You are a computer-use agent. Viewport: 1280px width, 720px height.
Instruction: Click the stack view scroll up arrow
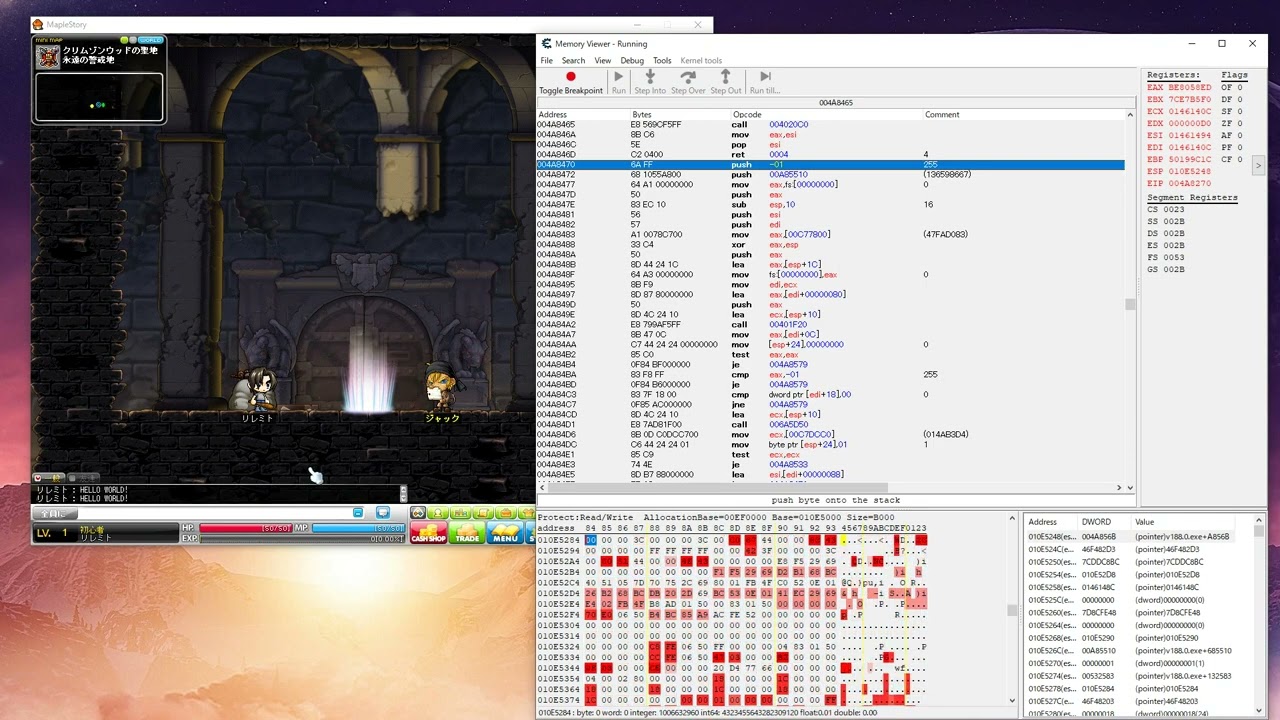1258,522
